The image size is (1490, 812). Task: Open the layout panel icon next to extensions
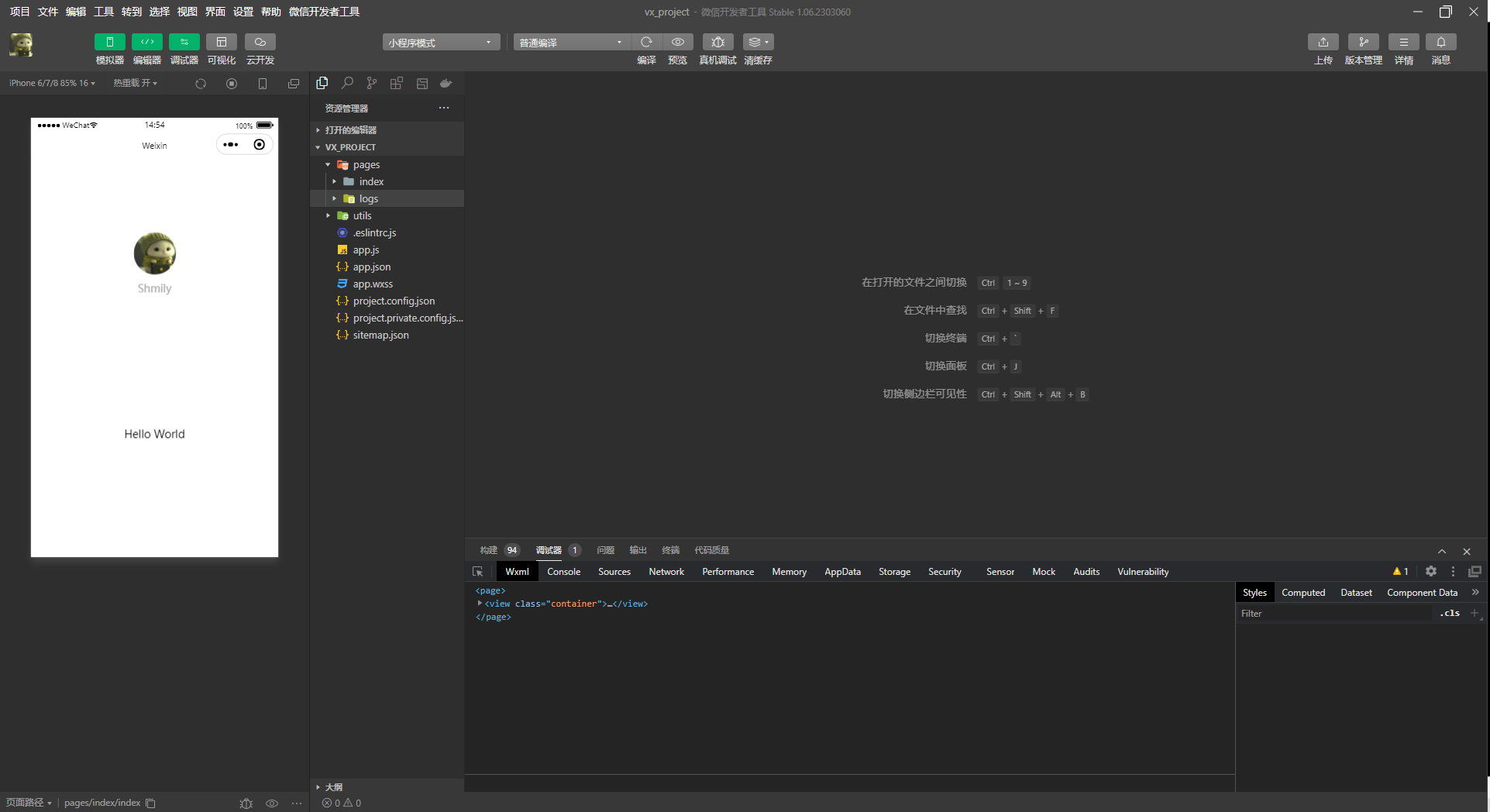[422, 83]
